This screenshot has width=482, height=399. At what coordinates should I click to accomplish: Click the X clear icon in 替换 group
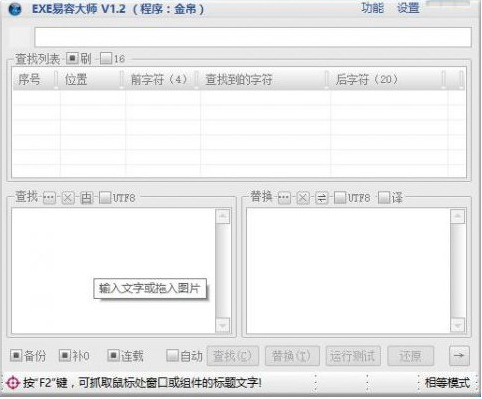pos(303,198)
